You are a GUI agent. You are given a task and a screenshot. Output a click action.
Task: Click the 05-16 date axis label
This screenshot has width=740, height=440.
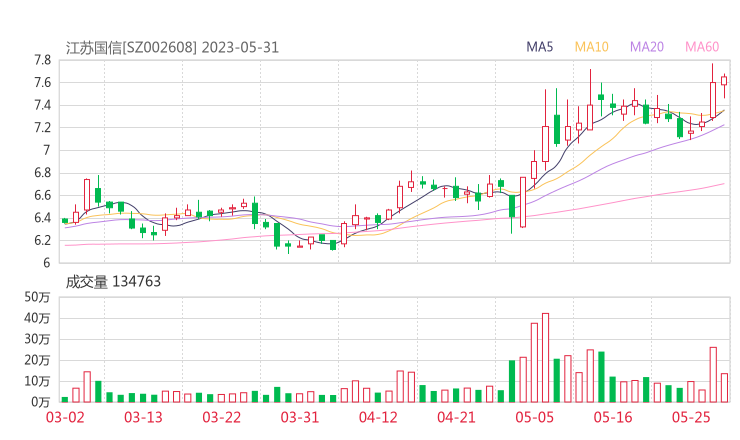[x=613, y=417]
